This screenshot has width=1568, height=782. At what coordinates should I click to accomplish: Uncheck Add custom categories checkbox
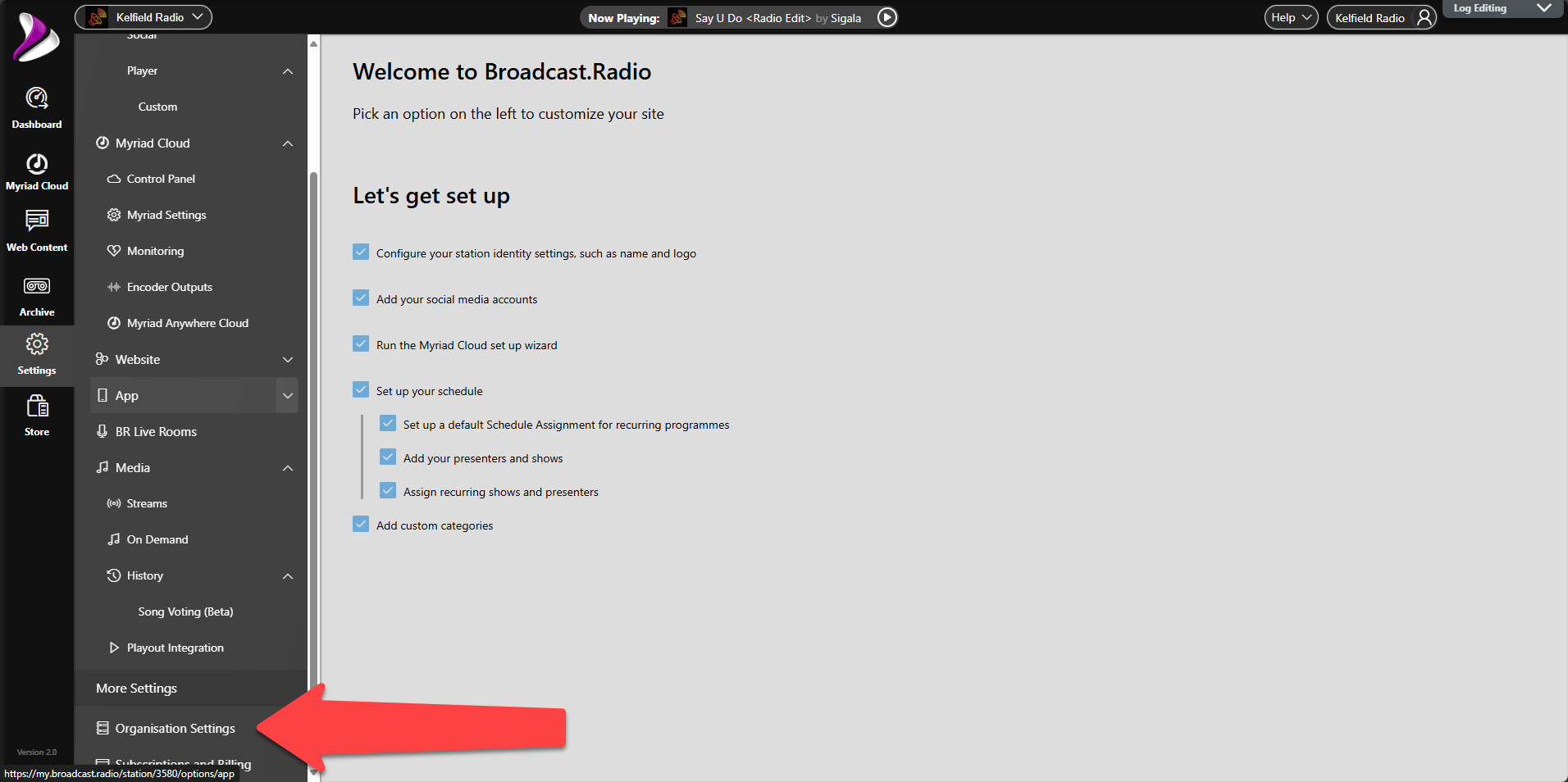coord(361,525)
